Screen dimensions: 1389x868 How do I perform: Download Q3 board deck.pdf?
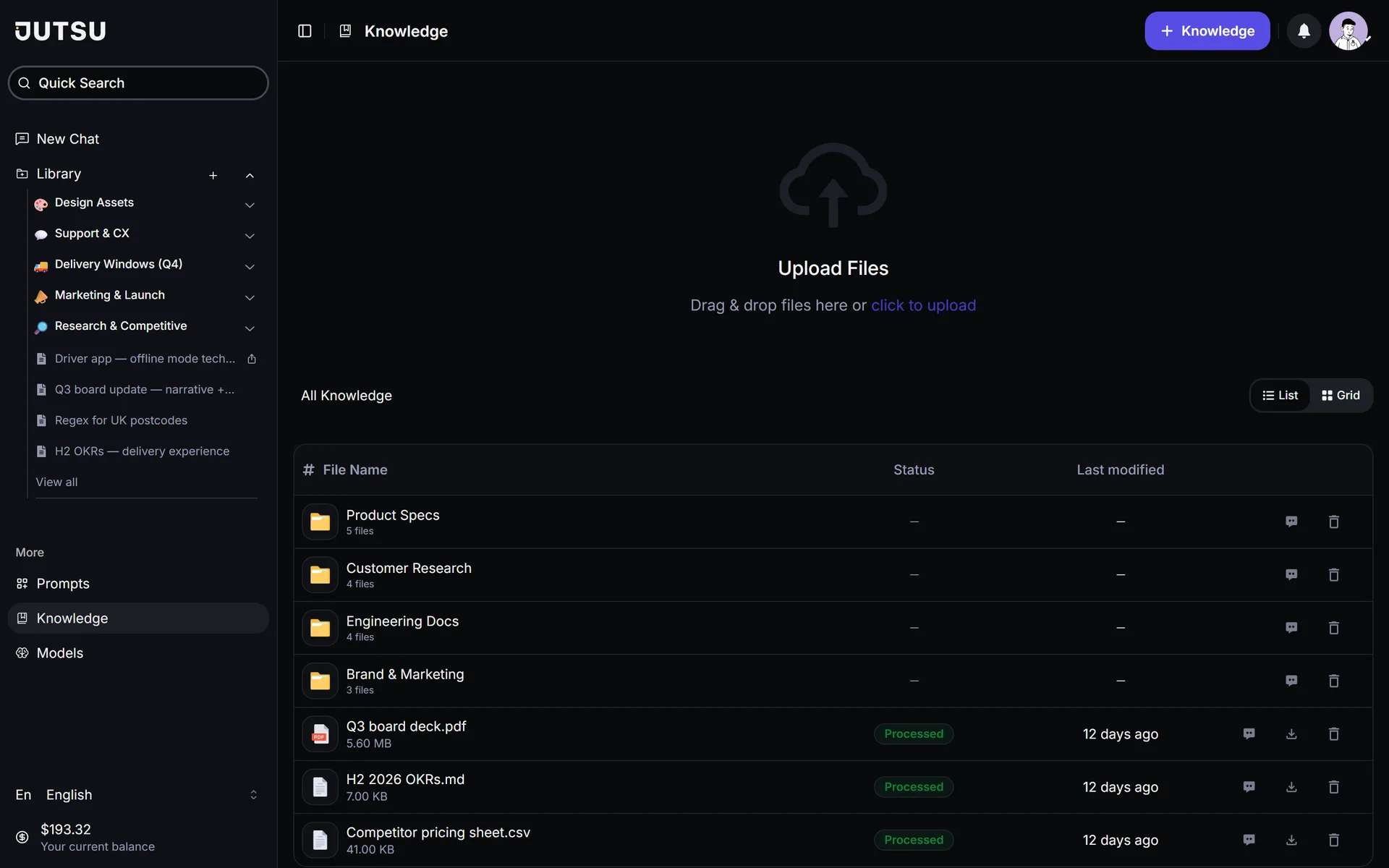pyautogui.click(x=1291, y=733)
